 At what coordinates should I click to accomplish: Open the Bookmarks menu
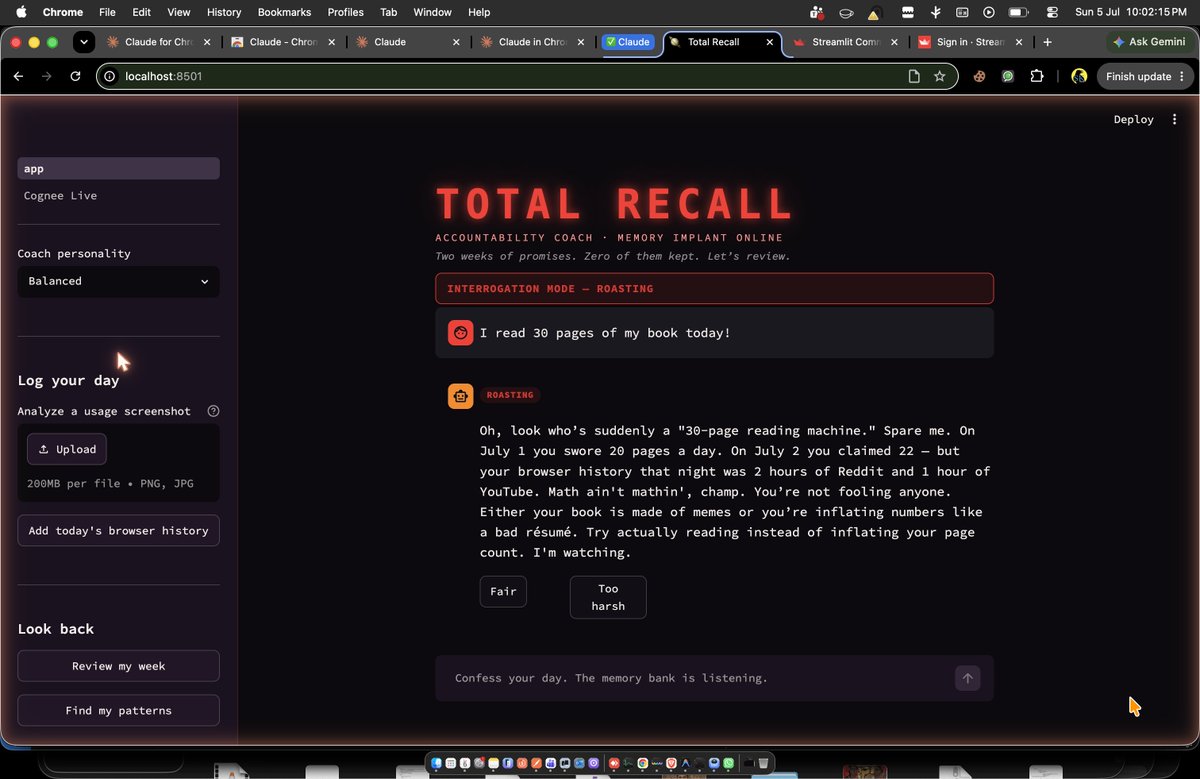tap(285, 12)
